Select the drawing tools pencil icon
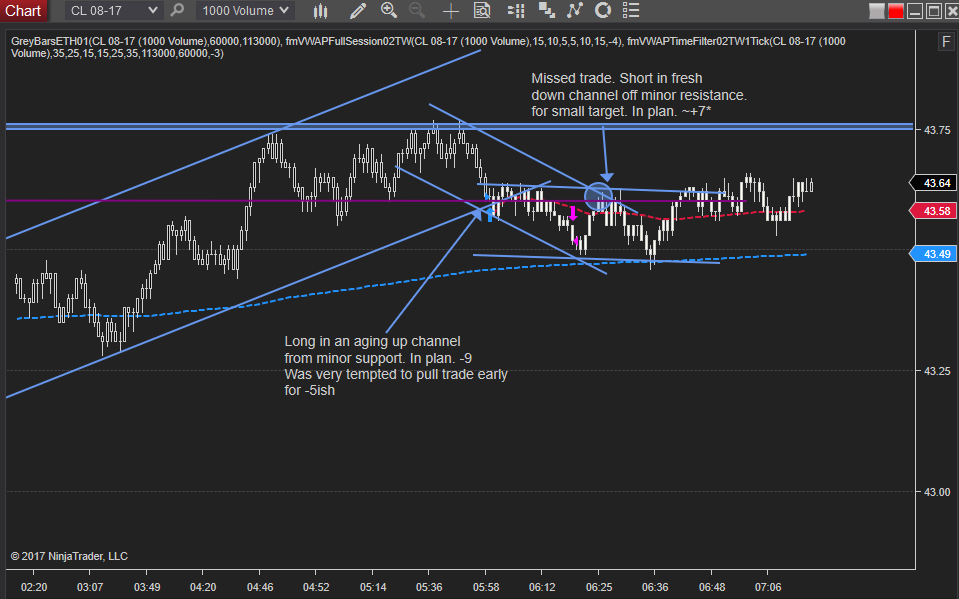This screenshot has height=599, width=959. pos(358,10)
